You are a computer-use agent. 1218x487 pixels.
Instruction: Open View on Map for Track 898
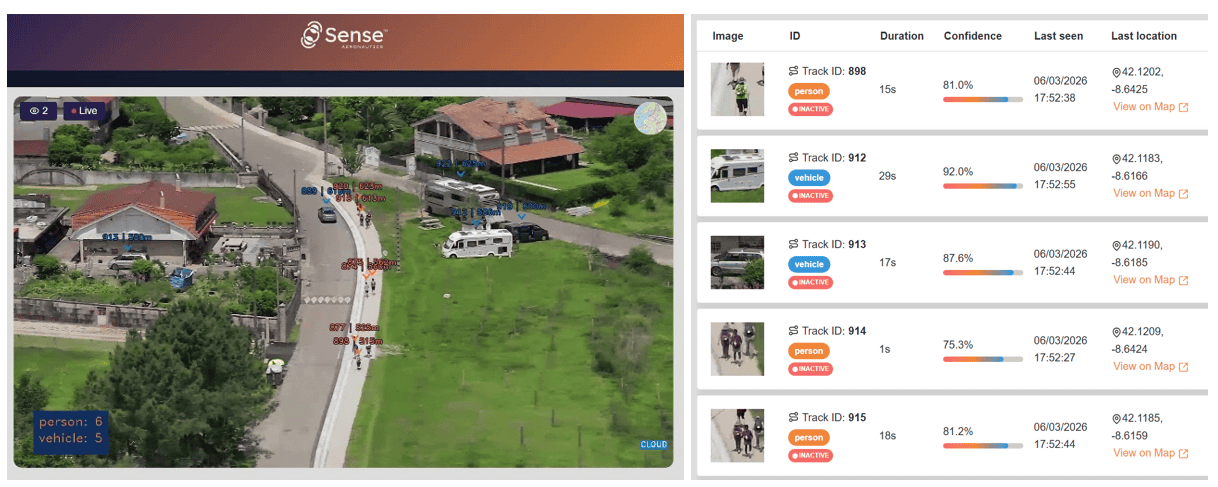coord(1151,107)
